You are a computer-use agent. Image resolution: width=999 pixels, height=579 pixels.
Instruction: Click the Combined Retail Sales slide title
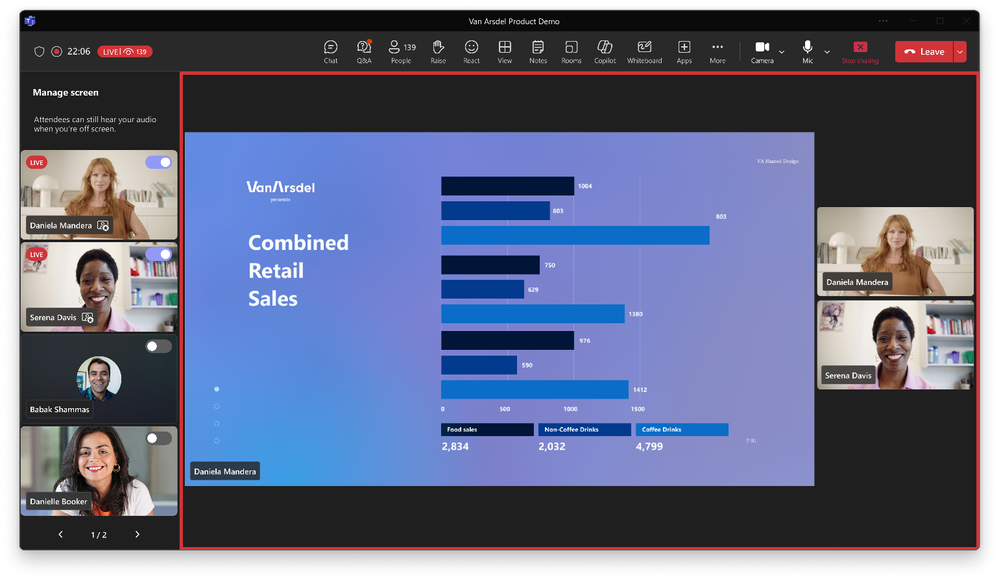[x=298, y=271]
